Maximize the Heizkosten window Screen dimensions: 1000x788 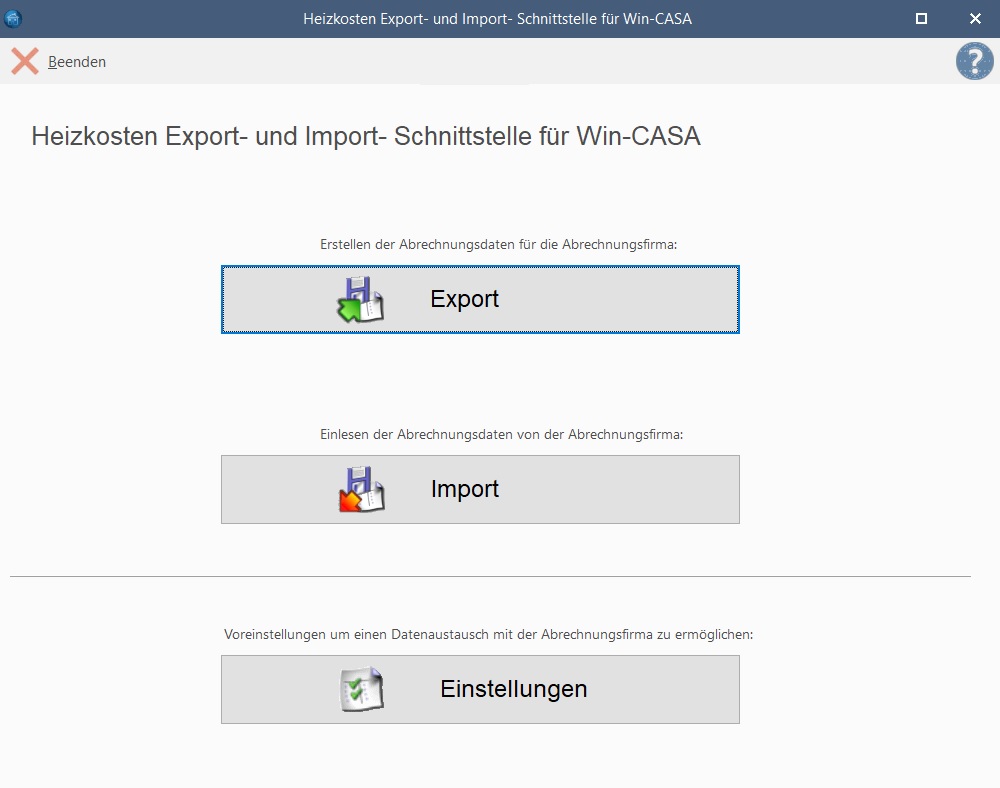pyautogui.click(x=921, y=18)
